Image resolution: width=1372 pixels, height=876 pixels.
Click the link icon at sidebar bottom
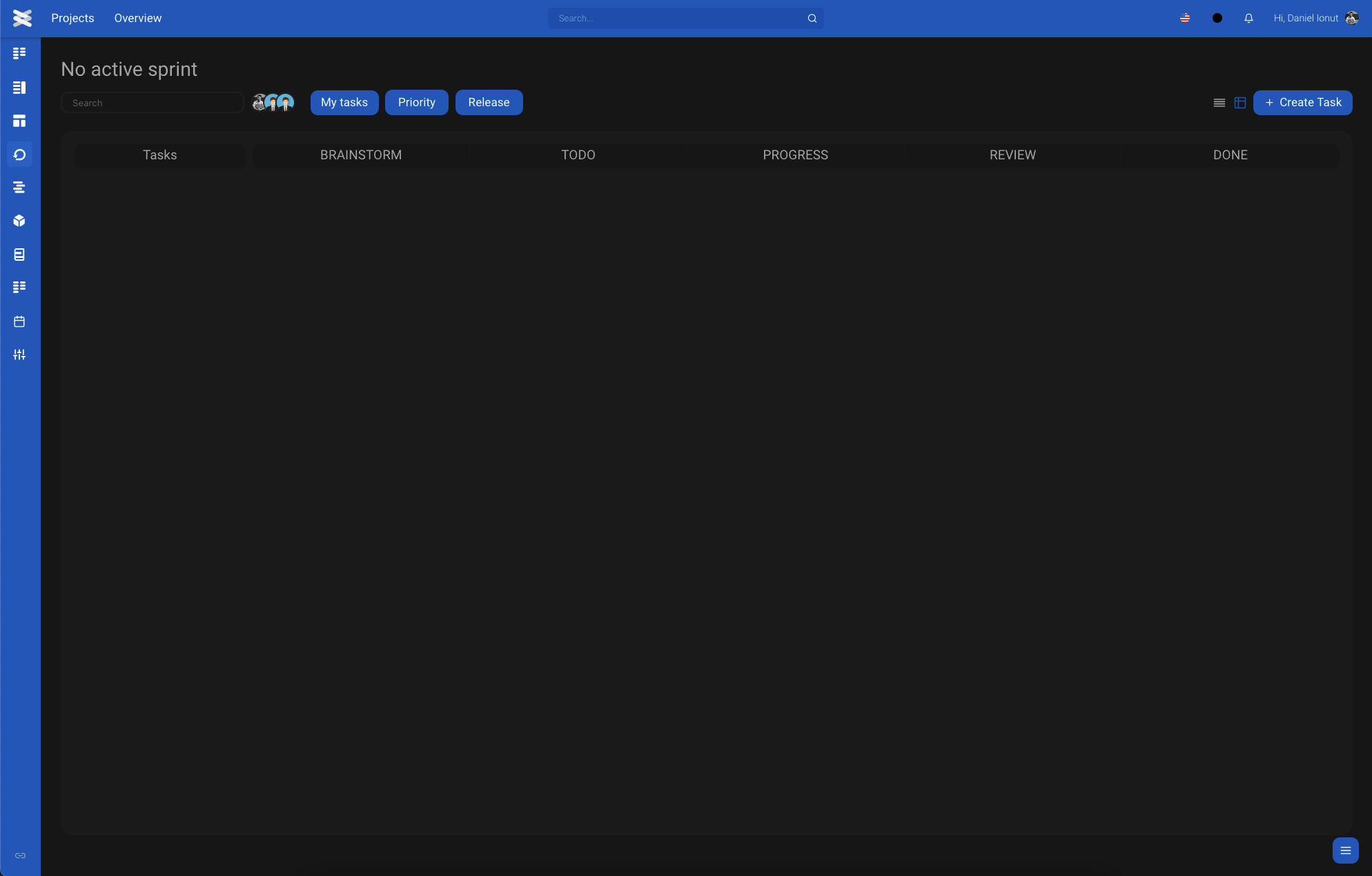20,855
